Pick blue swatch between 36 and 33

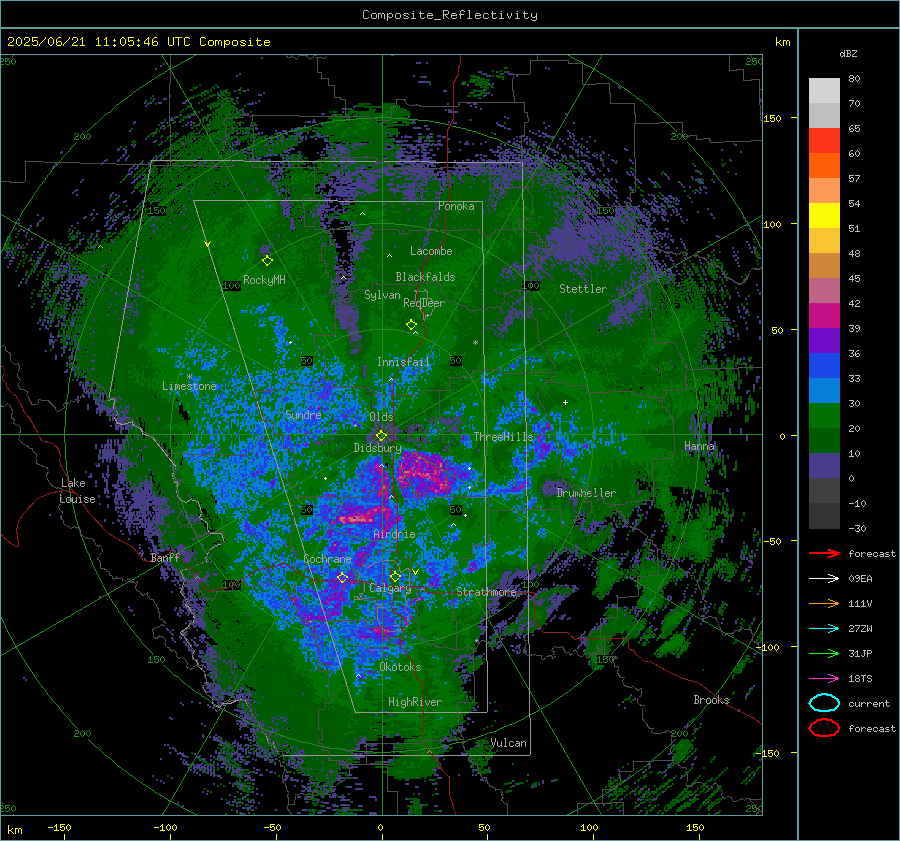pos(824,366)
